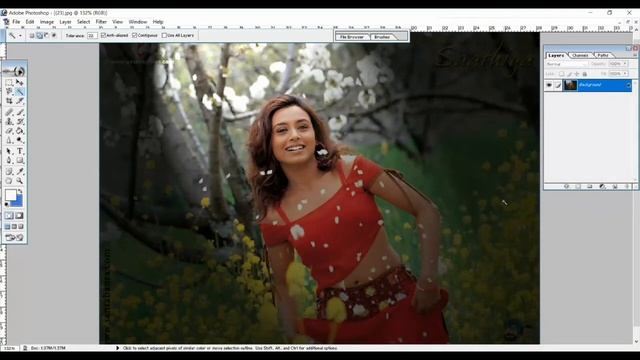Image resolution: width=640 pixels, height=360 pixels.
Task: Swap foreground and background colors arrow
Action: tap(20, 191)
